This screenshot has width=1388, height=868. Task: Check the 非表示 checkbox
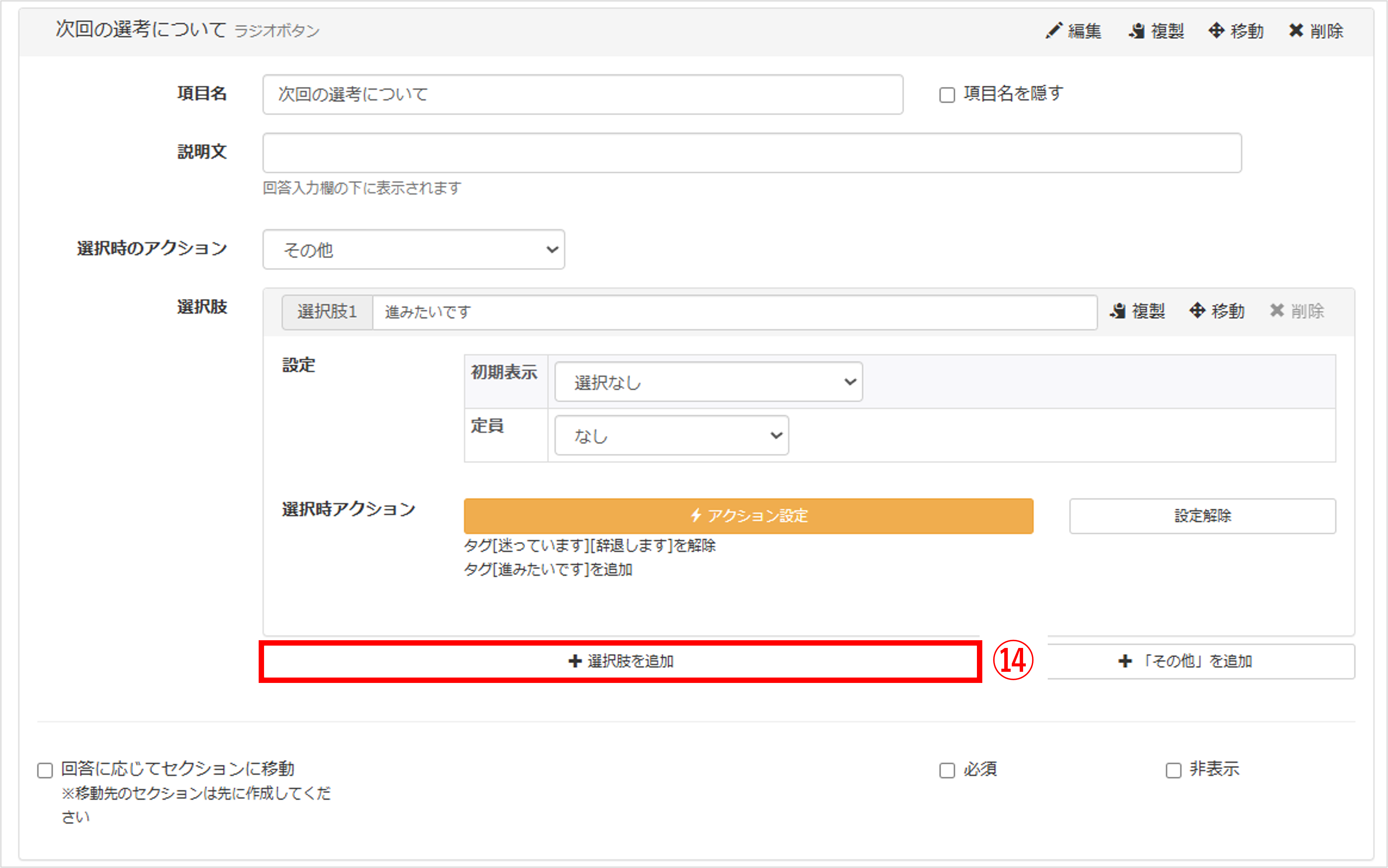(x=1173, y=770)
